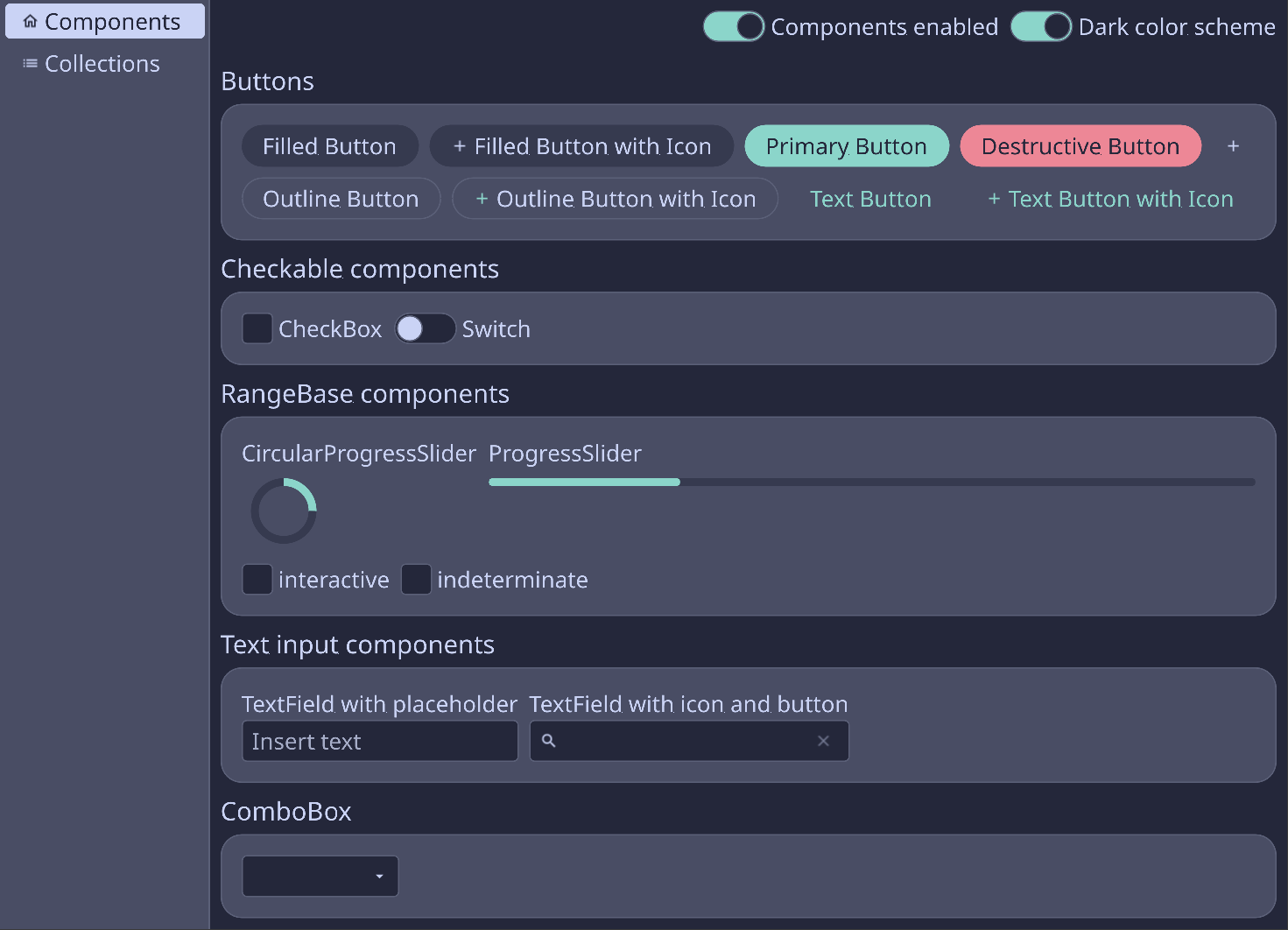The image size is (1288, 930).
Task: Click the search icon in the text field
Action: (x=549, y=741)
